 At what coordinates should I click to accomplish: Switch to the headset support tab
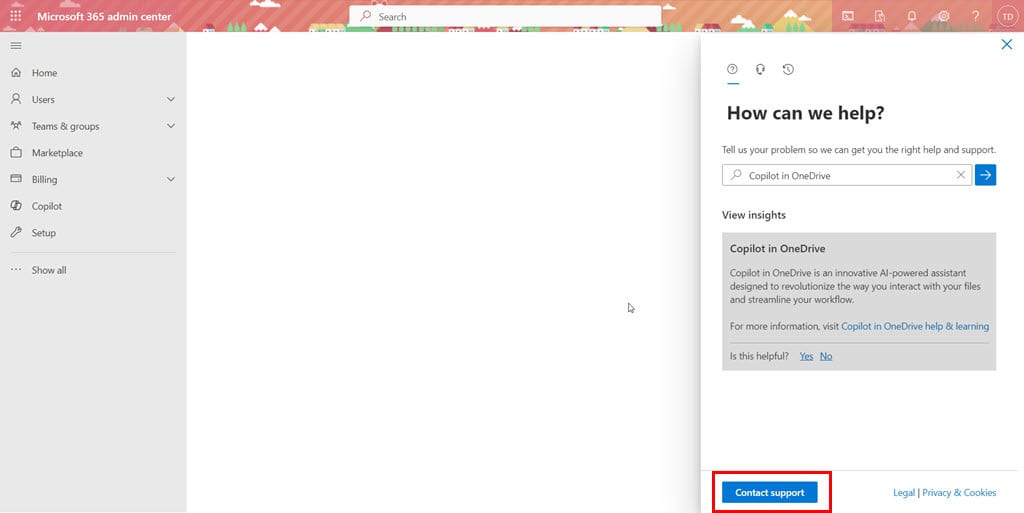point(760,69)
